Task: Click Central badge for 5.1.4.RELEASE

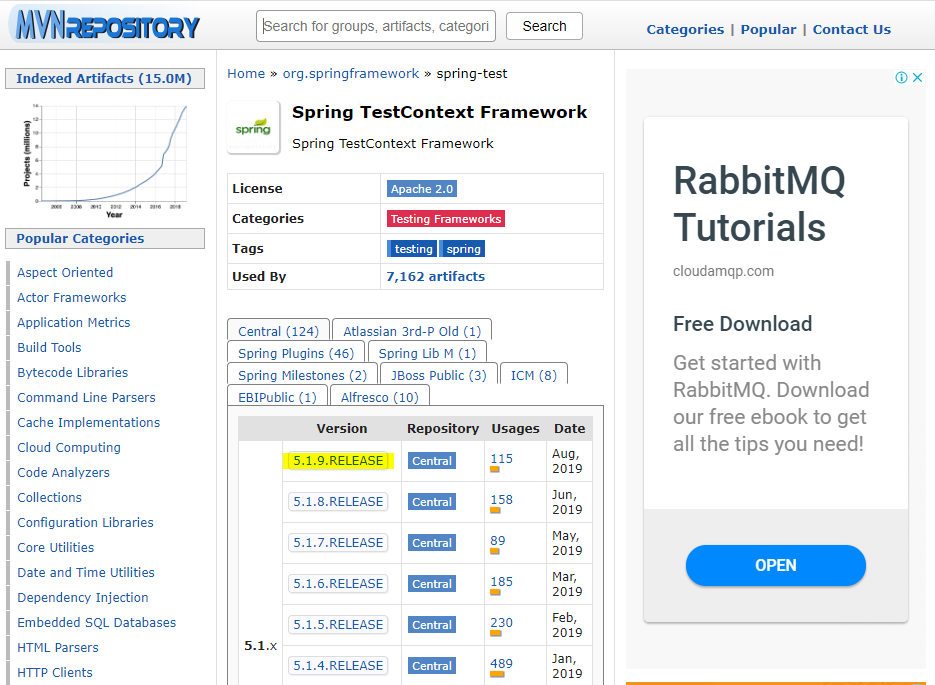Action: pos(432,666)
